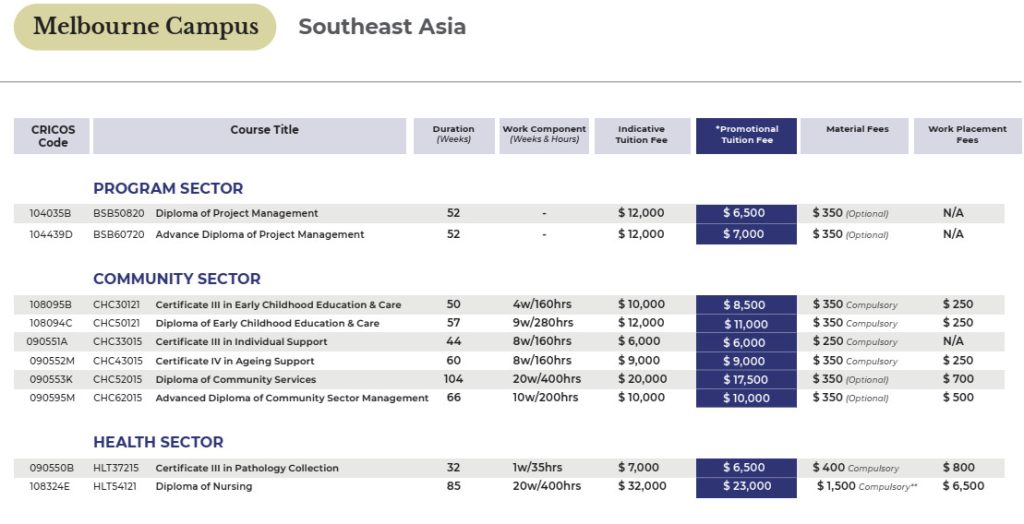Viewport: 1024px width, 524px height.
Task: Click CRICOS code 090550B
Action: point(50,468)
